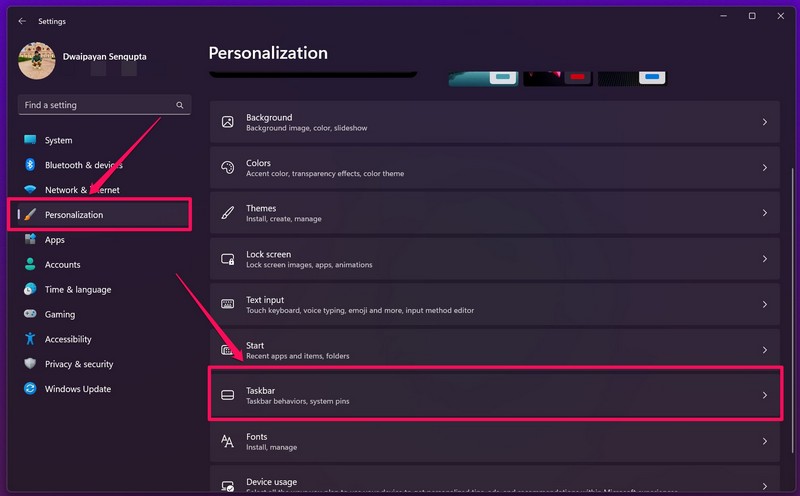
Task: Click the Gaming controller icon
Action: point(30,314)
